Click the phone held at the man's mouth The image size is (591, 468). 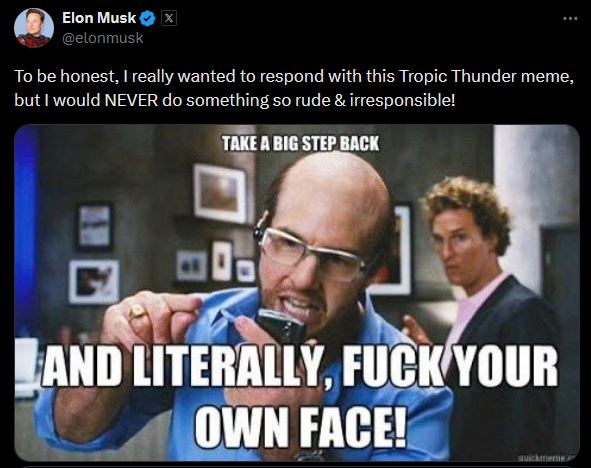coord(281,324)
